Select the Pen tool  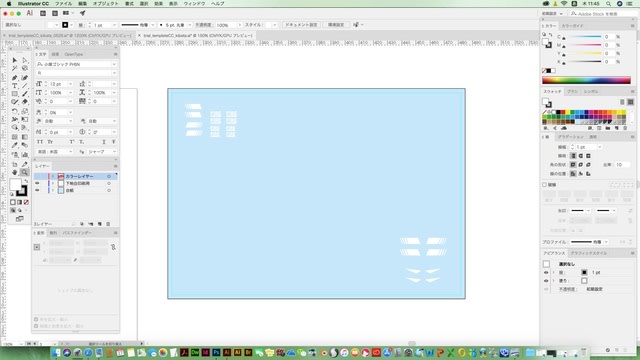coord(15,78)
